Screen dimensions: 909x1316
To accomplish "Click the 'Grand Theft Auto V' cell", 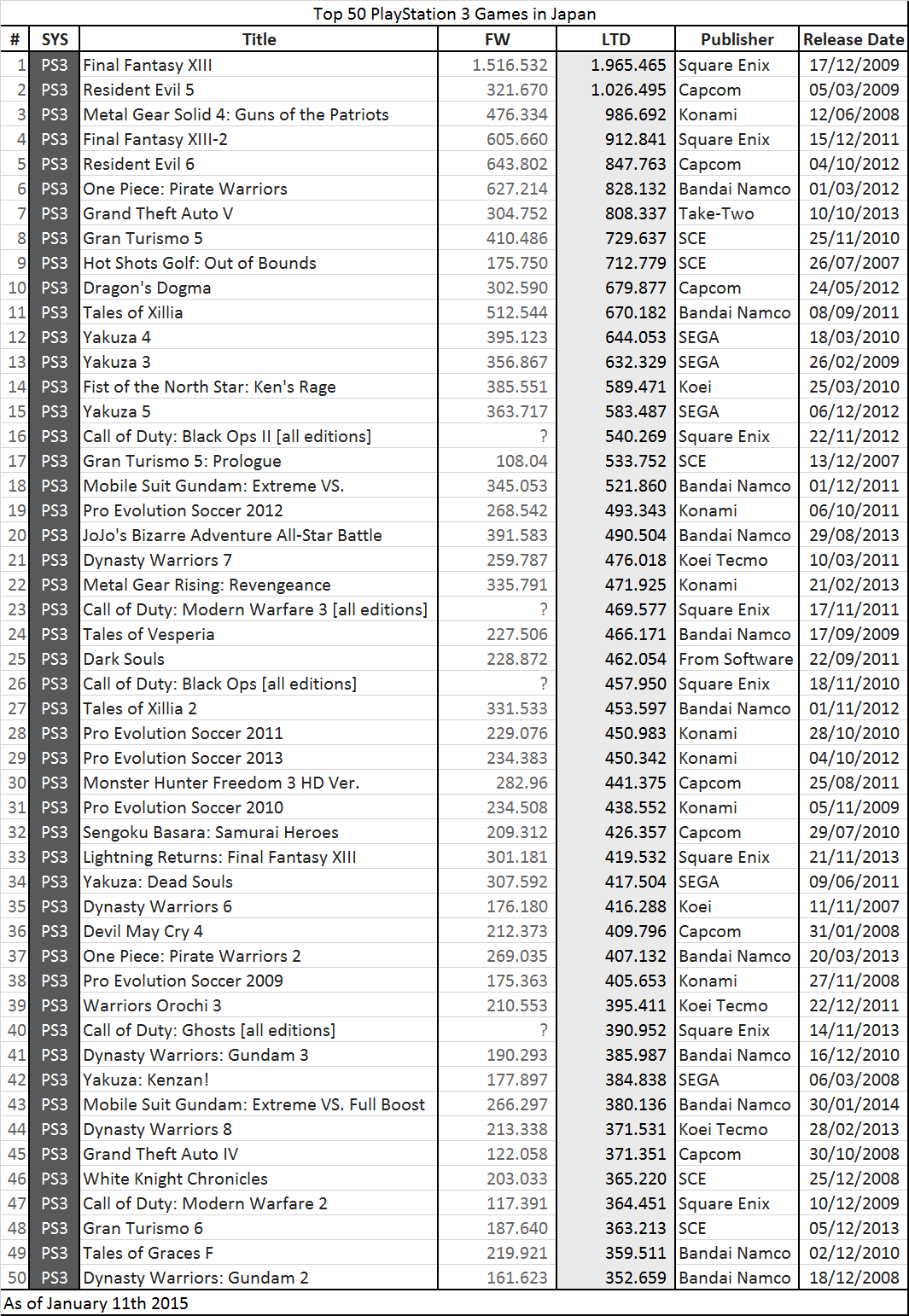I will (x=259, y=213).
